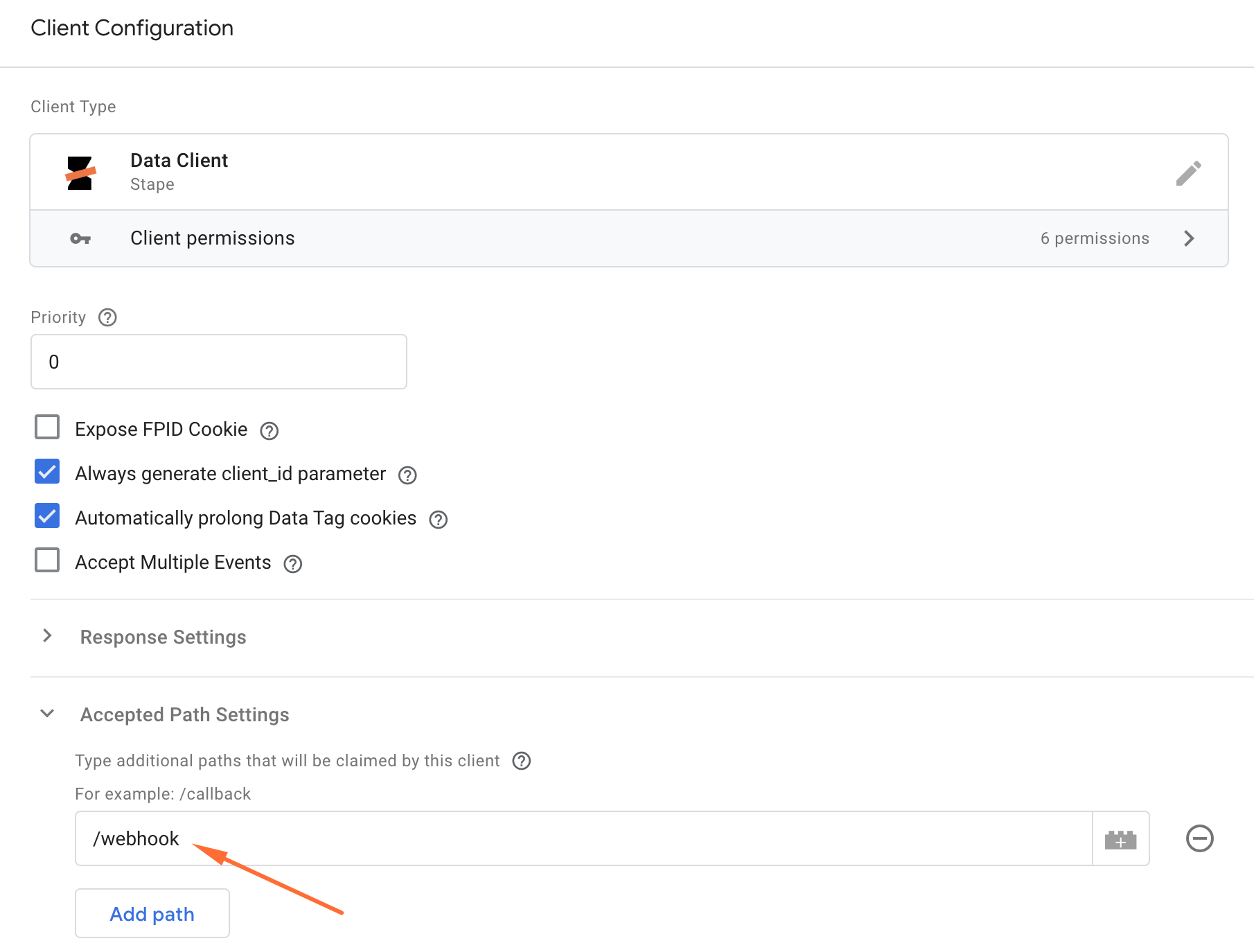This screenshot has height=952, width=1254.
Task: Click the 'Client Configuration' heading
Action: tap(132, 28)
